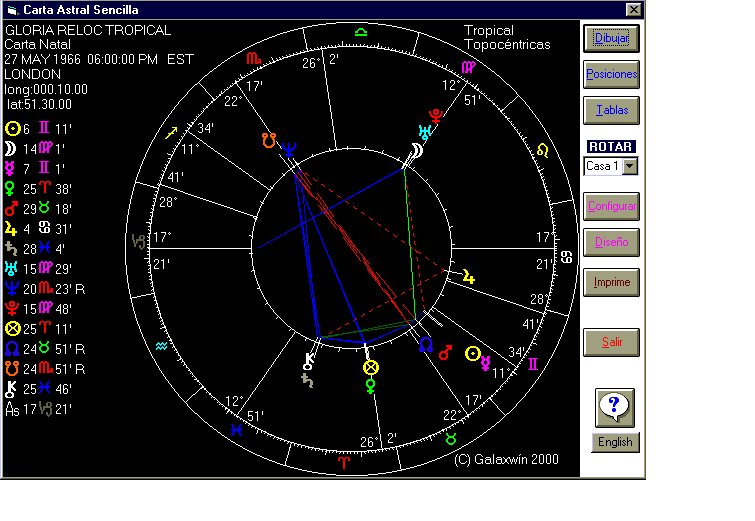The image size is (755, 521).
Task: Select the yellow Jupiter glyph on chart
Action: click(468, 275)
